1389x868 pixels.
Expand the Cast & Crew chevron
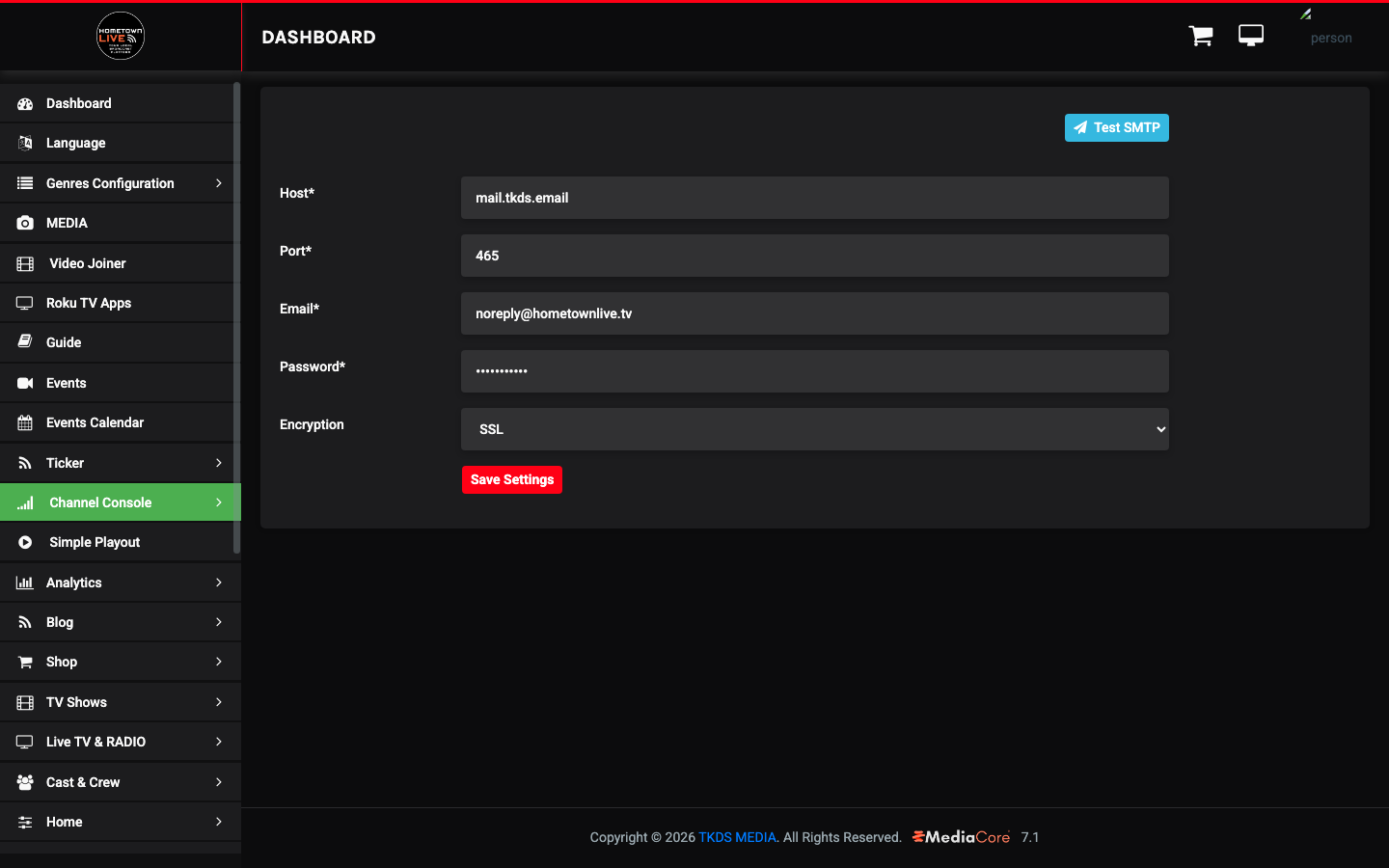[219, 782]
